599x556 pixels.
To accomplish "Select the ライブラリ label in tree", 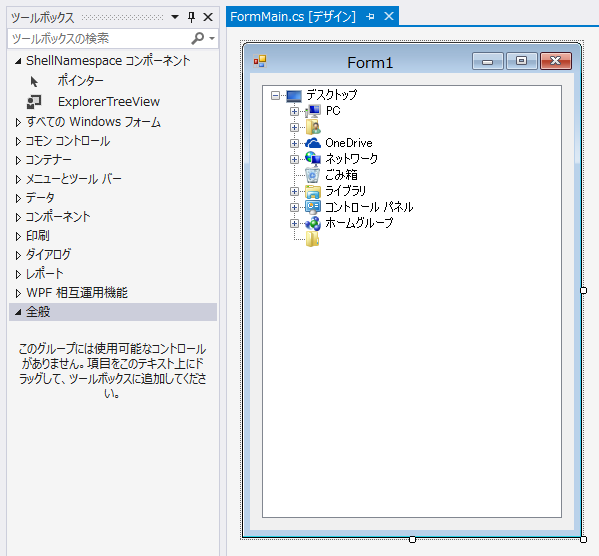I will point(345,191).
